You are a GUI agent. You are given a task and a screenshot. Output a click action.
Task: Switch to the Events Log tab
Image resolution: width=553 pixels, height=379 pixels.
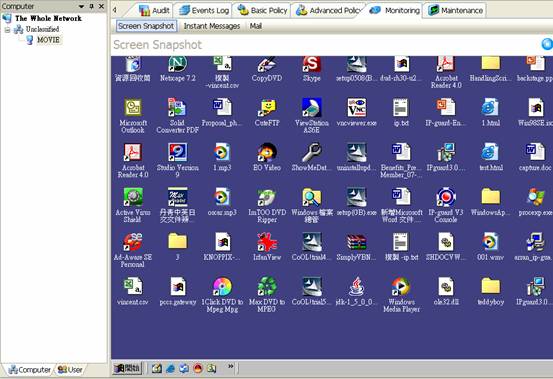(204, 11)
